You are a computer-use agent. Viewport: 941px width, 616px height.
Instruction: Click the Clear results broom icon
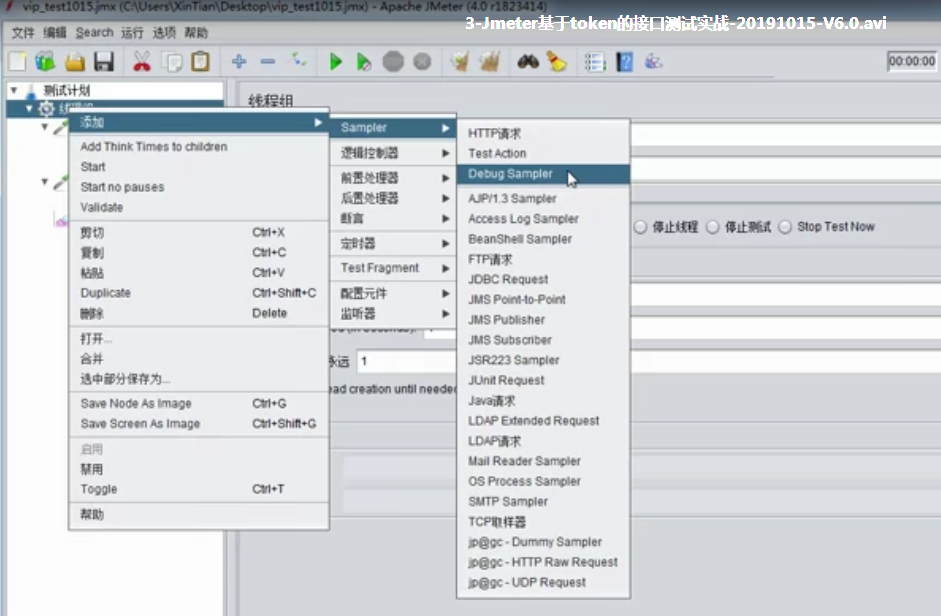[460, 61]
